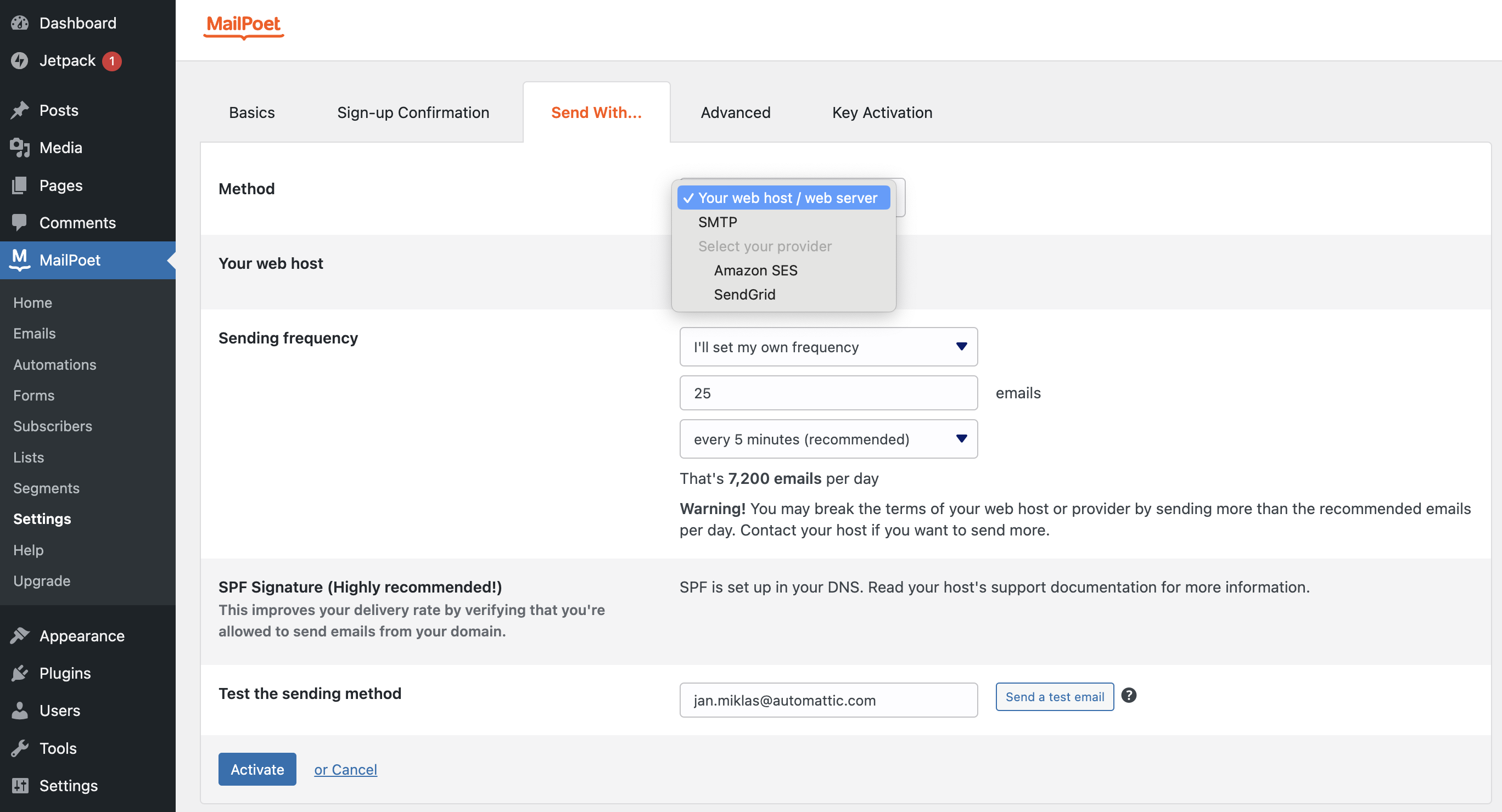Expand the every 5 minutes dropdown
Image resolution: width=1502 pixels, height=812 pixels.
click(828, 439)
